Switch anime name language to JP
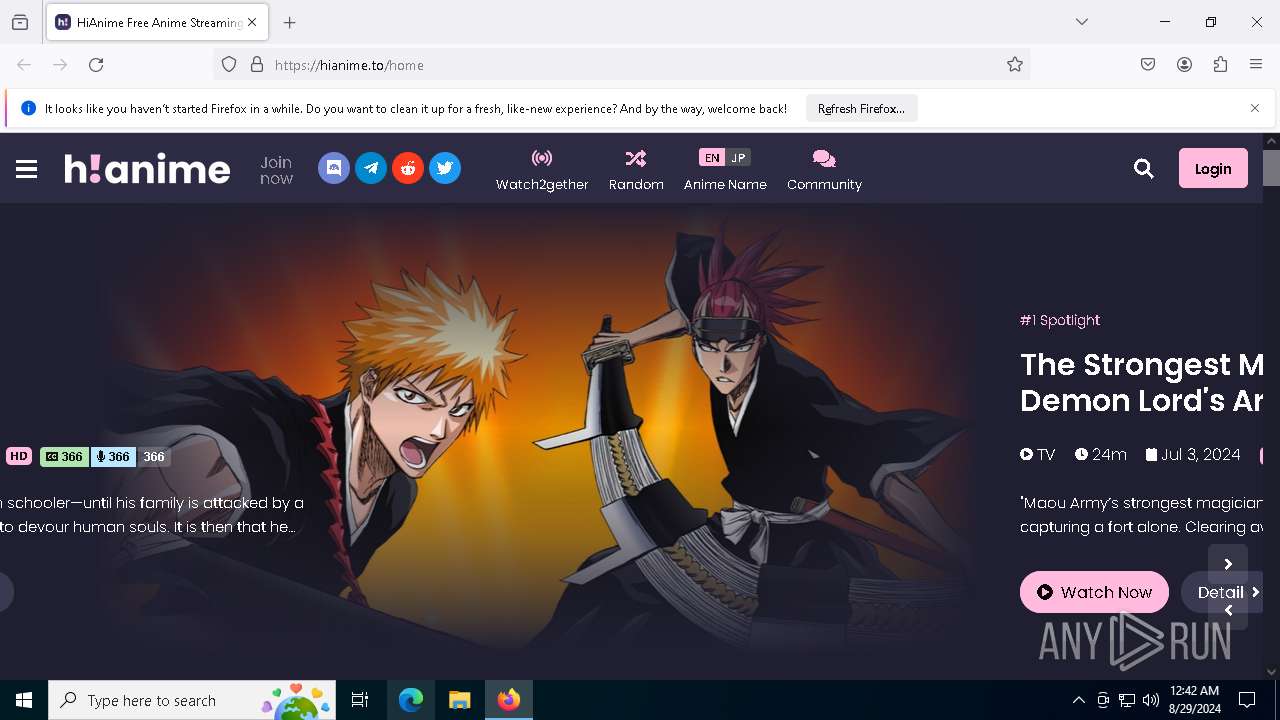This screenshot has height=720, width=1280. click(738, 158)
